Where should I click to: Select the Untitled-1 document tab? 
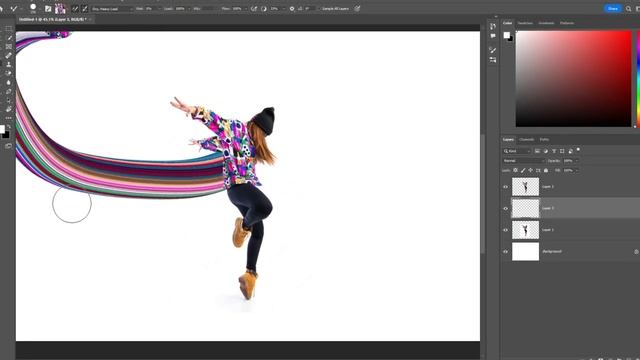pyautogui.click(x=52, y=19)
